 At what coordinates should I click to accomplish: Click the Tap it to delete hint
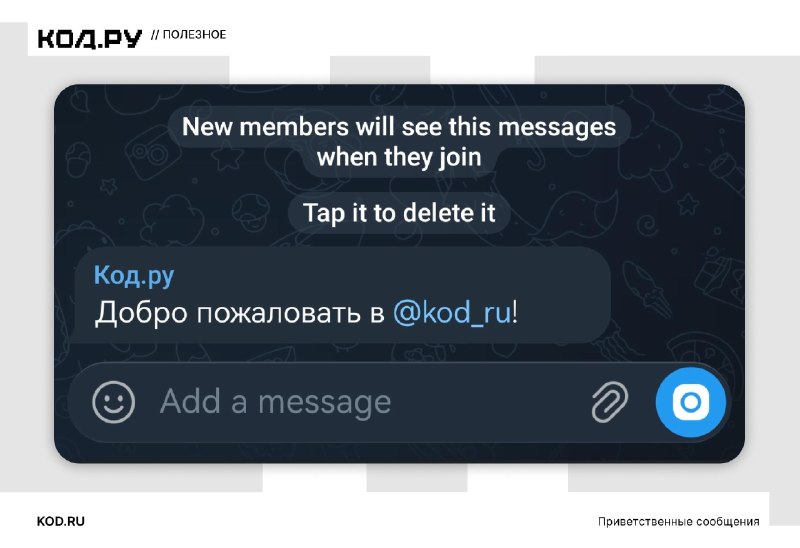tap(399, 213)
